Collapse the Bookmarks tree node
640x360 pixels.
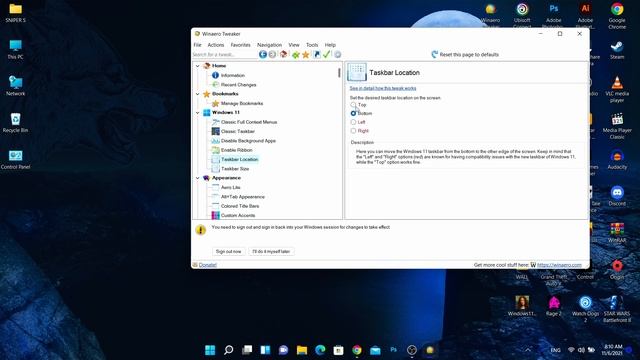(198, 94)
